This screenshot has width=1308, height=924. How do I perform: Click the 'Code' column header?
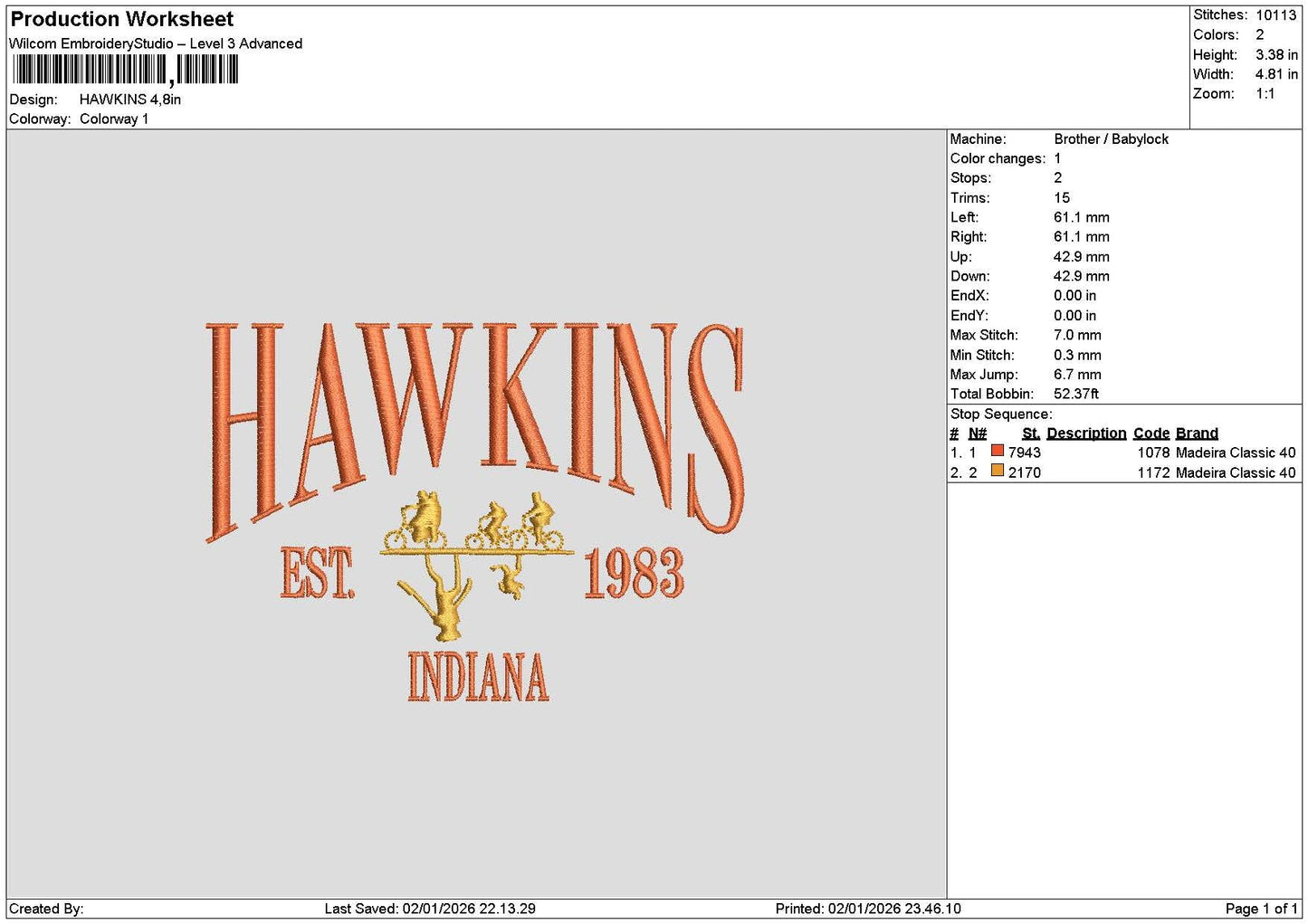(1151, 433)
